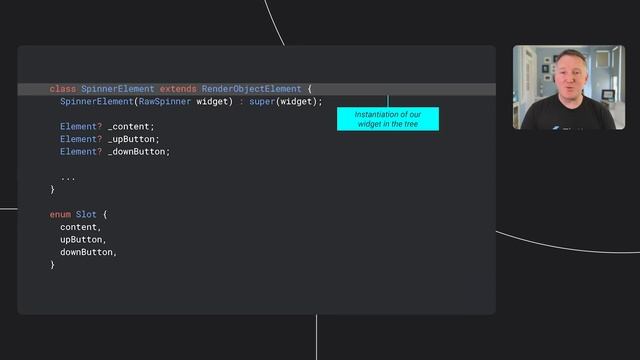The width and height of the screenshot is (640, 360).
Task: Click the '_upButton' field declaration
Action: [110, 139]
